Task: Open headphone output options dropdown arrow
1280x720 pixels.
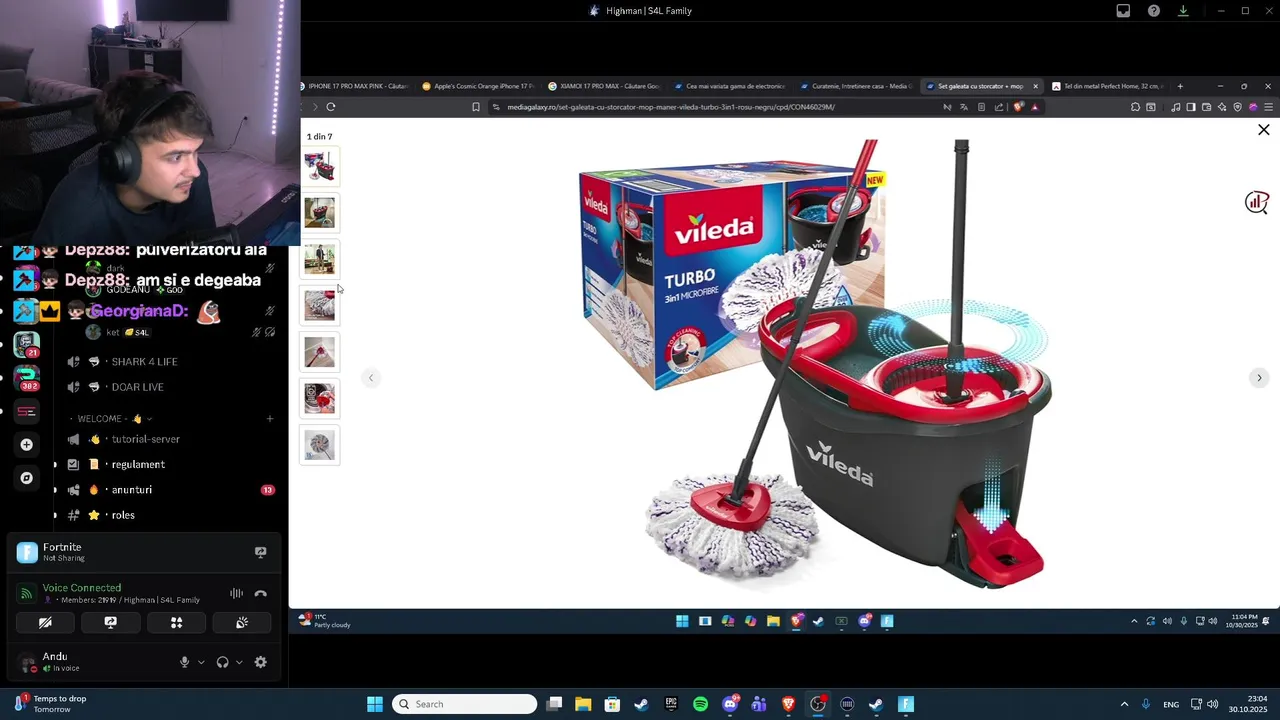Action: coord(239,662)
